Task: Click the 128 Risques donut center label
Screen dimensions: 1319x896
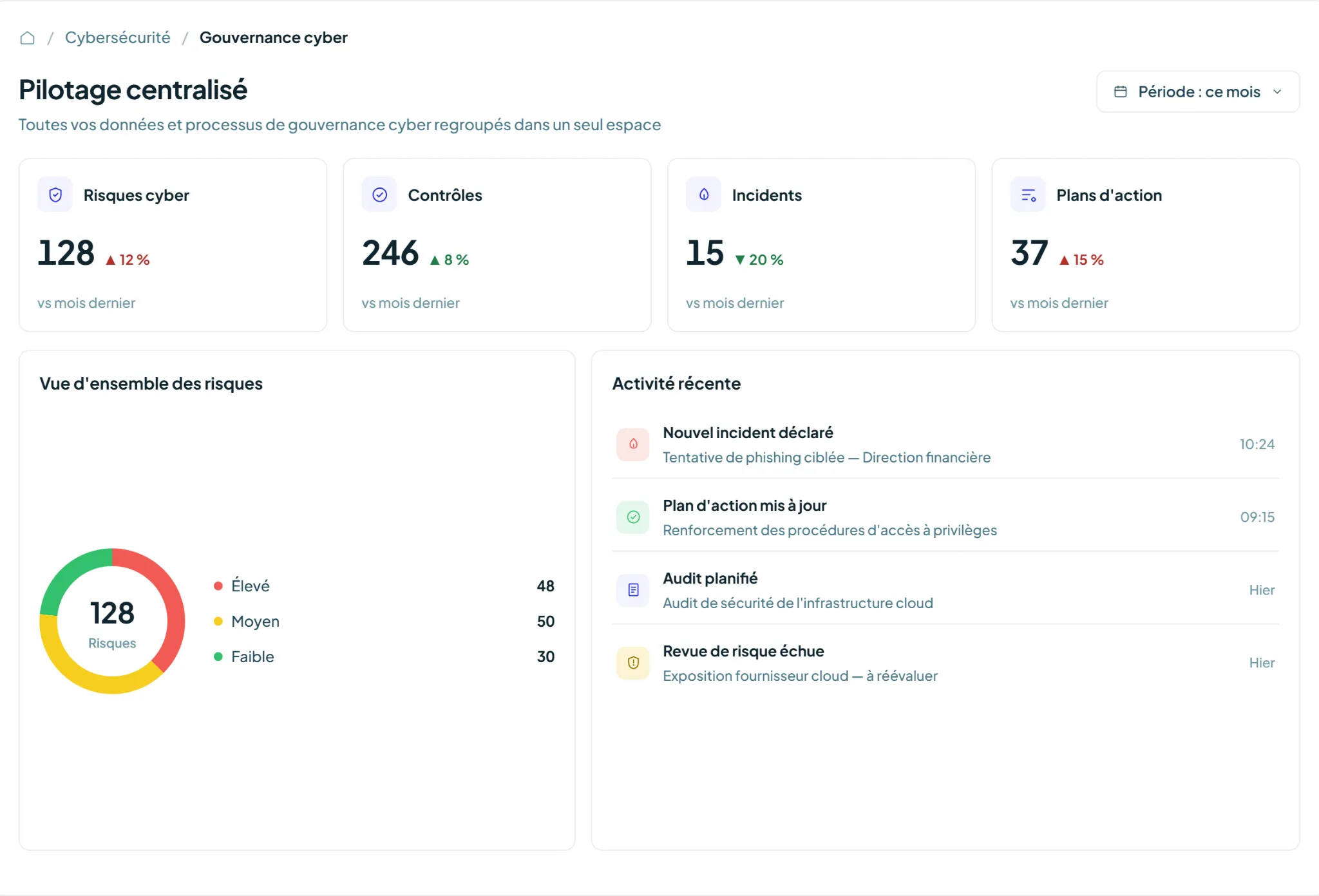Action: (x=112, y=623)
